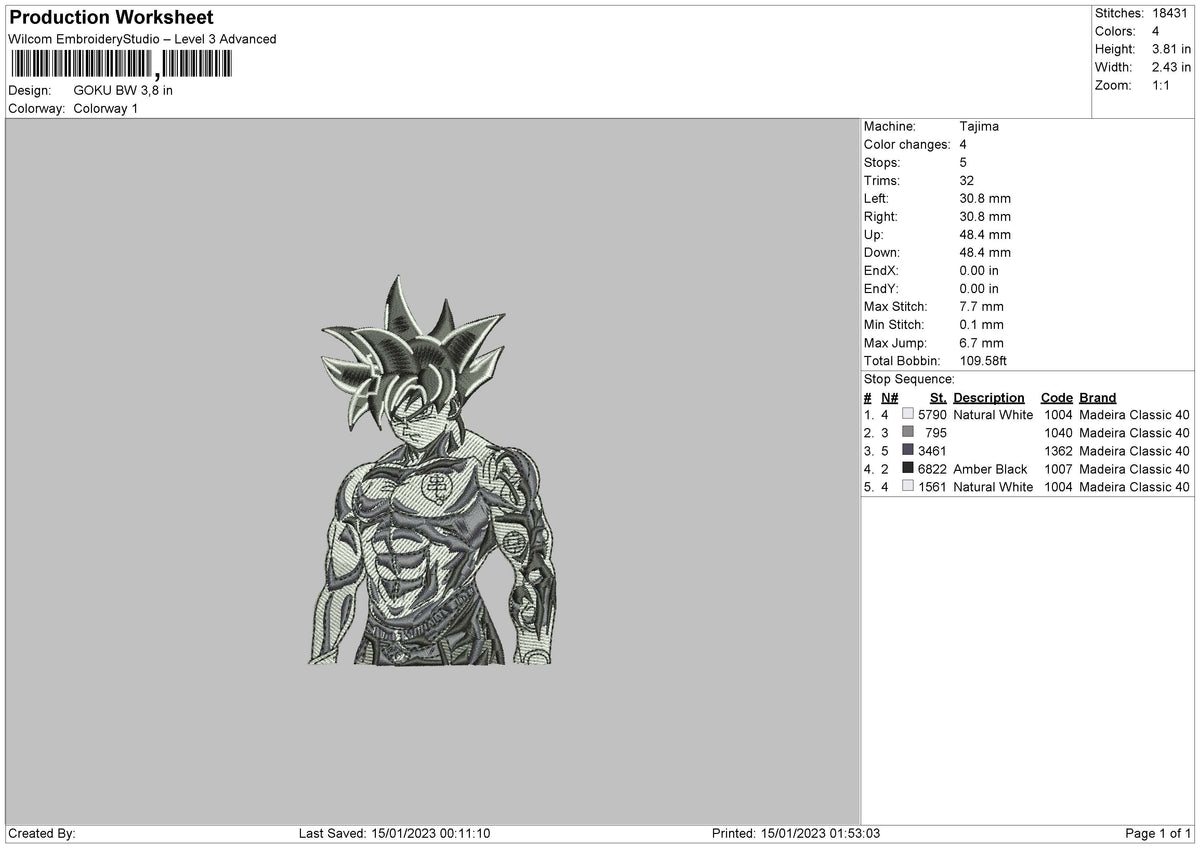
Task: Click the 'Left:' measurement label
Action: (x=878, y=199)
